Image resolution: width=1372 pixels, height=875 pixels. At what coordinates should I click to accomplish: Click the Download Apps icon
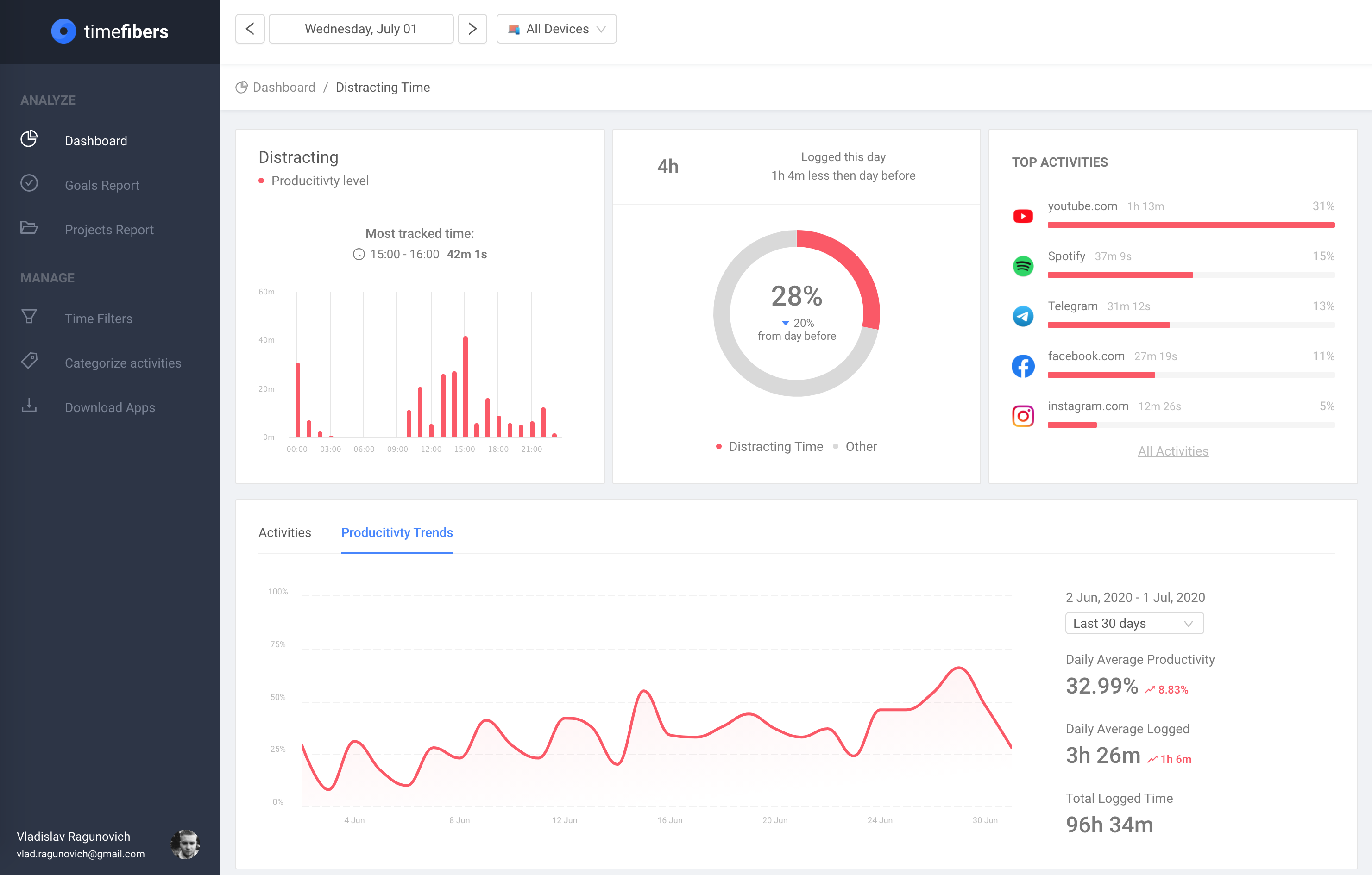point(29,406)
